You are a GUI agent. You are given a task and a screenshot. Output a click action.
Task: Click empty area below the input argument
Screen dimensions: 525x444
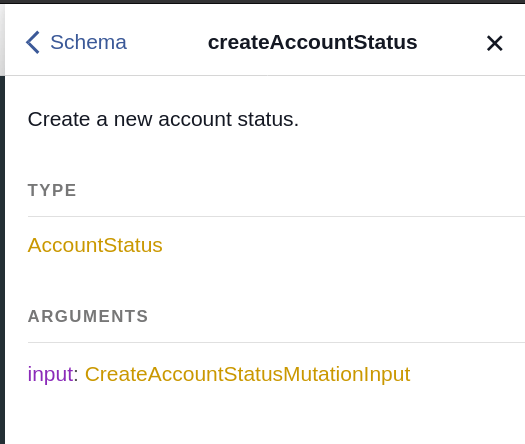coord(265,415)
